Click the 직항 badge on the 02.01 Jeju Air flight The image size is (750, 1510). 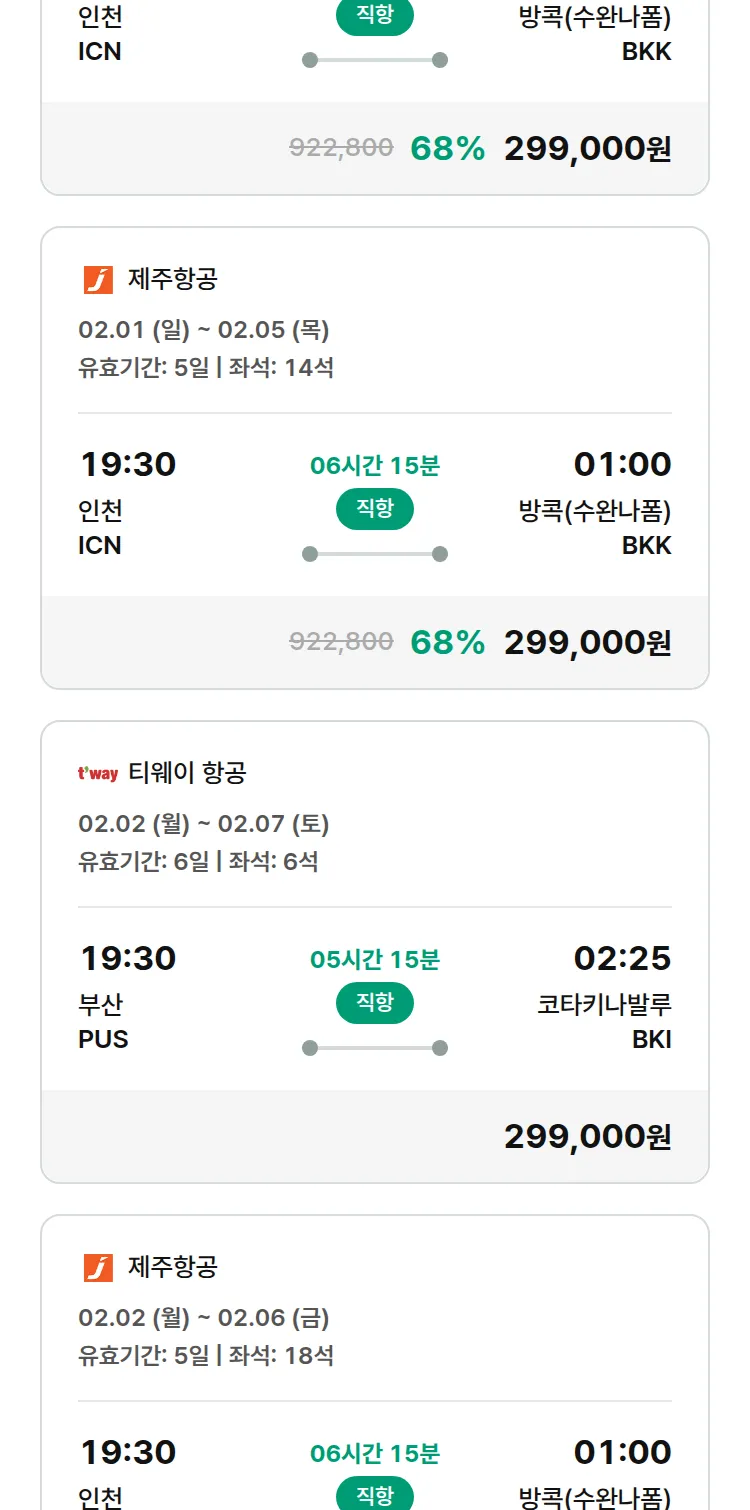[375, 509]
